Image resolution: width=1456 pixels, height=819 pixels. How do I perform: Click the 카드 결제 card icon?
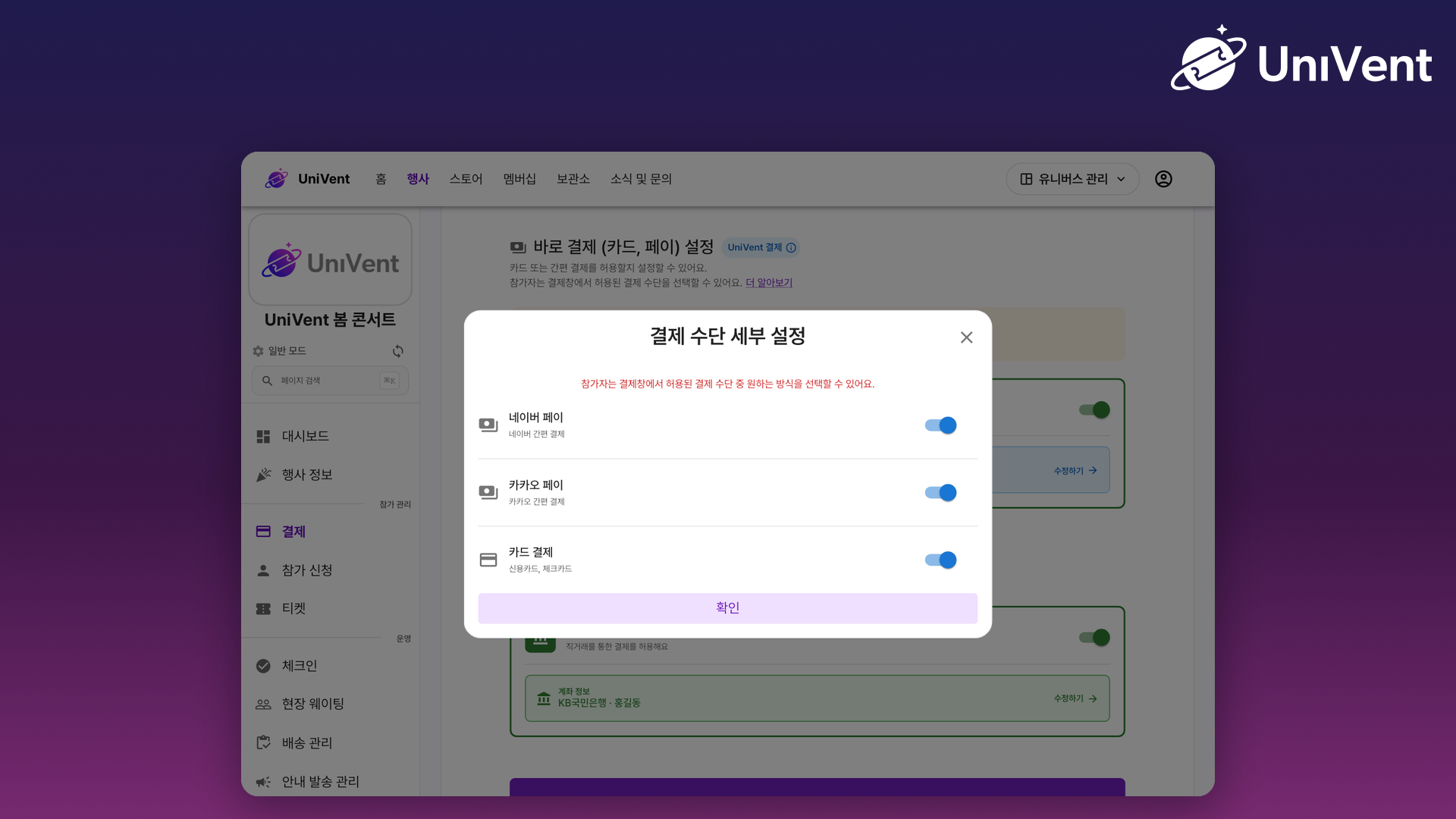click(x=488, y=560)
